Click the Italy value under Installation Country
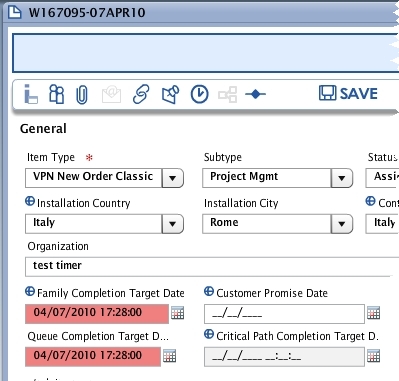The image size is (399, 381). pyautogui.click(x=44, y=222)
